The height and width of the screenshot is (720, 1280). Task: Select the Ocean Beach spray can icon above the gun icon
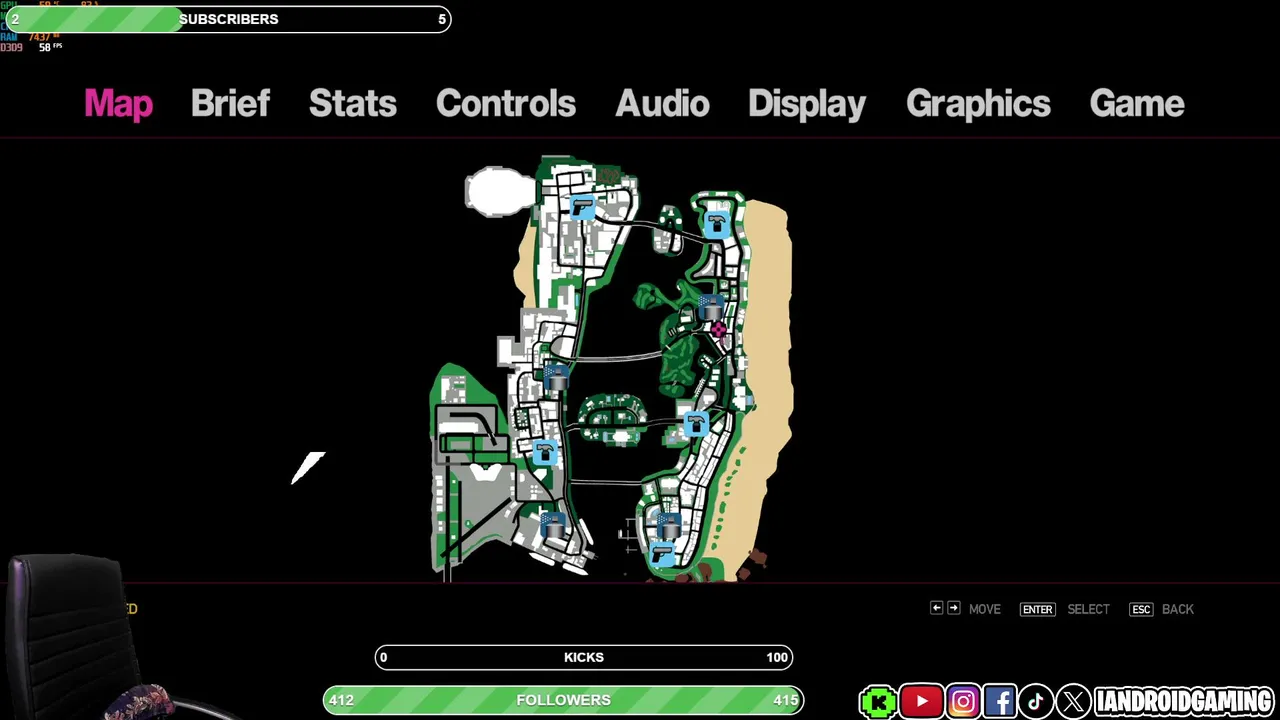pos(667,524)
